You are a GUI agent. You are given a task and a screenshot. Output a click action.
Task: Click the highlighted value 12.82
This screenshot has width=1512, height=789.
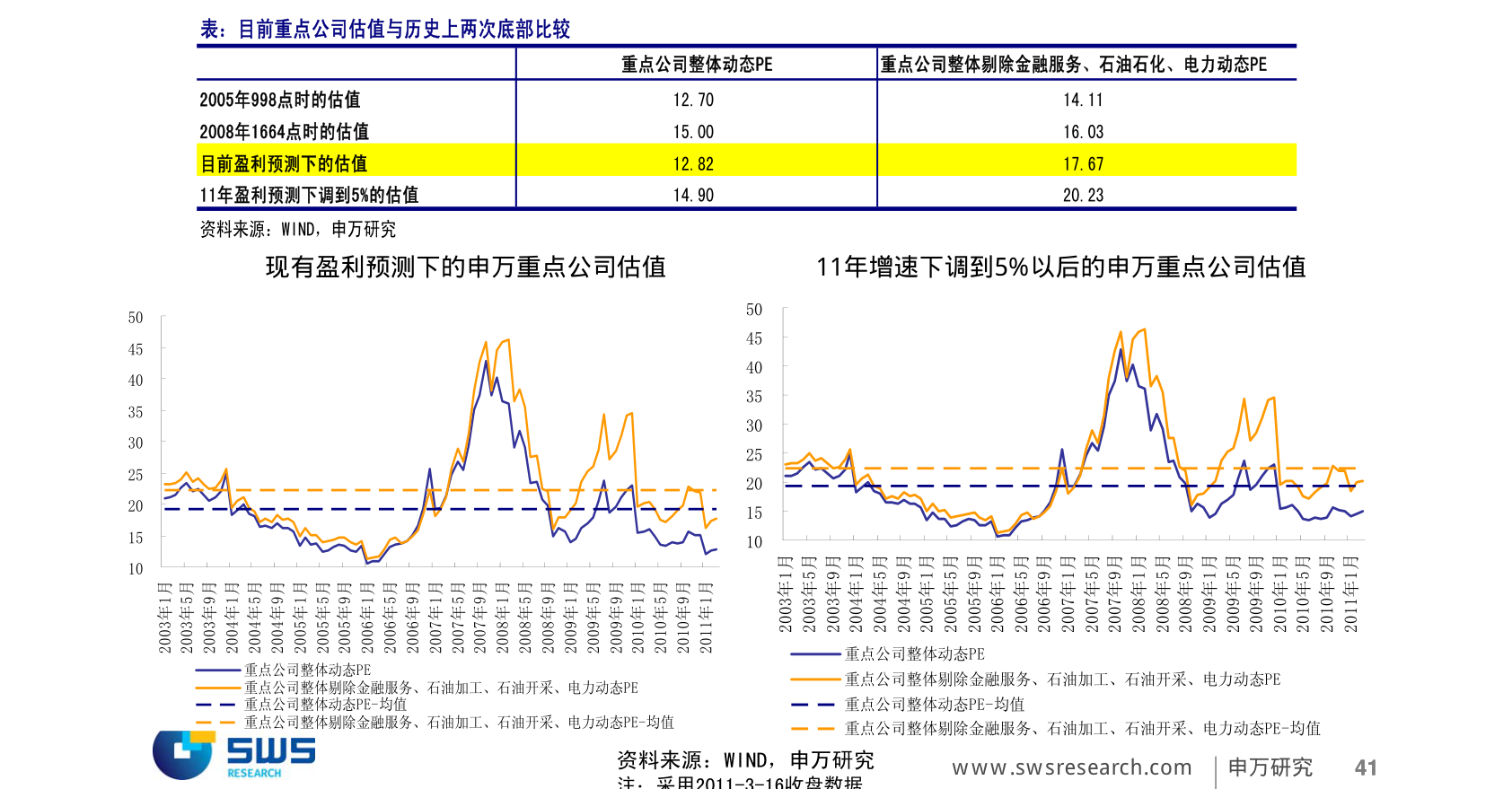(x=694, y=164)
